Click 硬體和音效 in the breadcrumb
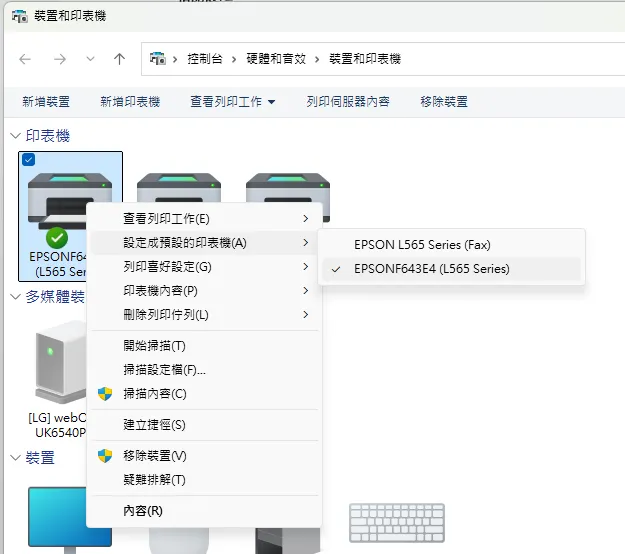 click(x=276, y=59)
